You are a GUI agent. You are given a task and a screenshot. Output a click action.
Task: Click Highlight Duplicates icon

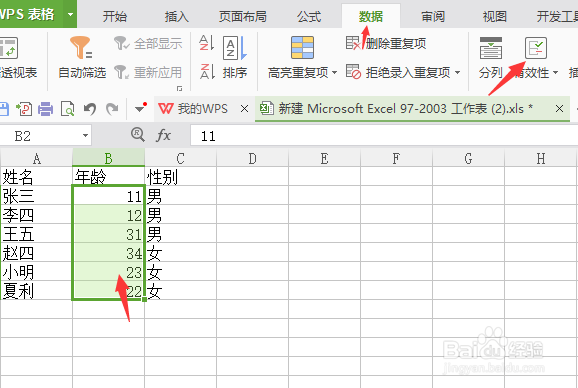tap(302, 48)
